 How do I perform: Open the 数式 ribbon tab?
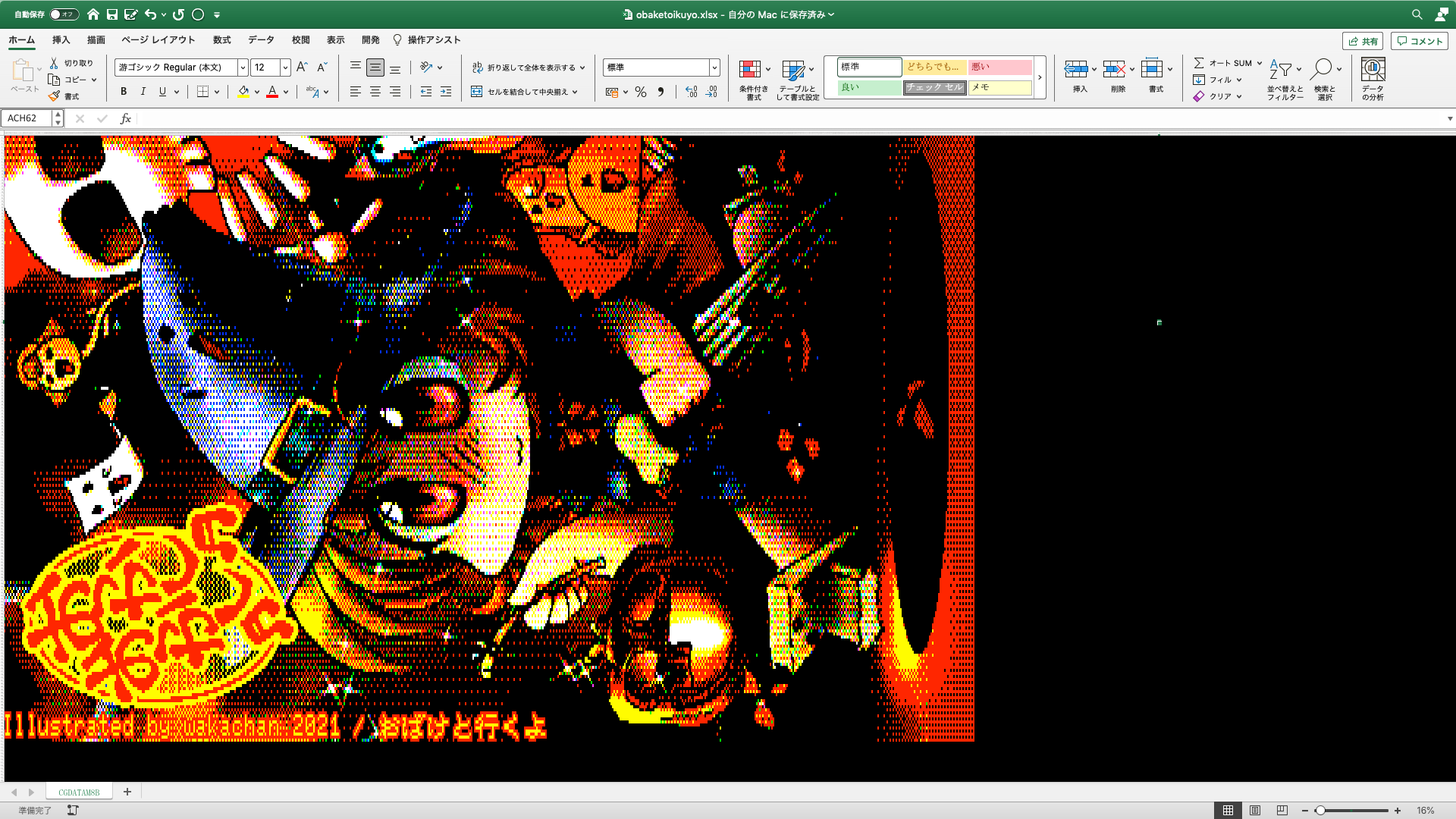click(x=222, y=40)
